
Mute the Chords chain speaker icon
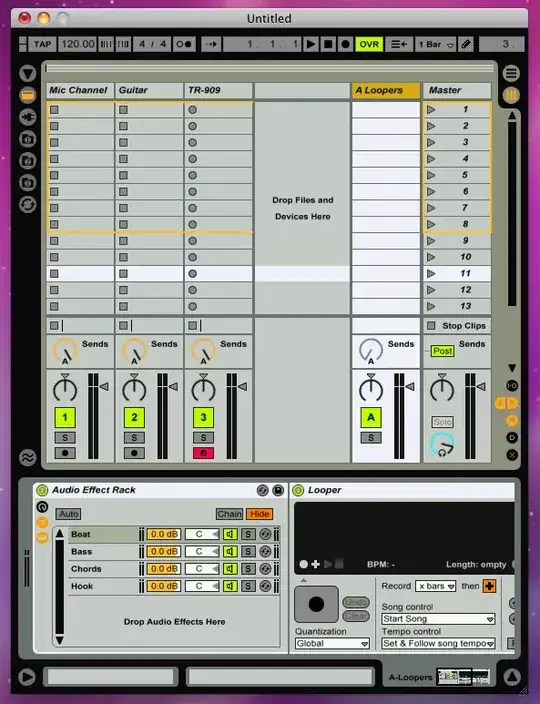230,569
